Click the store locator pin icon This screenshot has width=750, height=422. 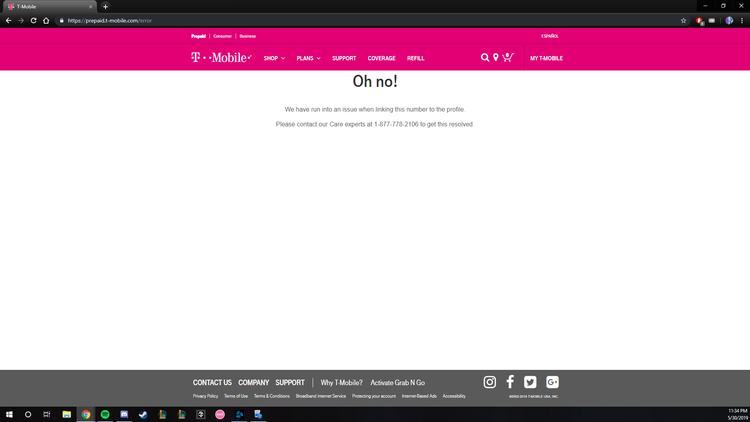(496, 57)
